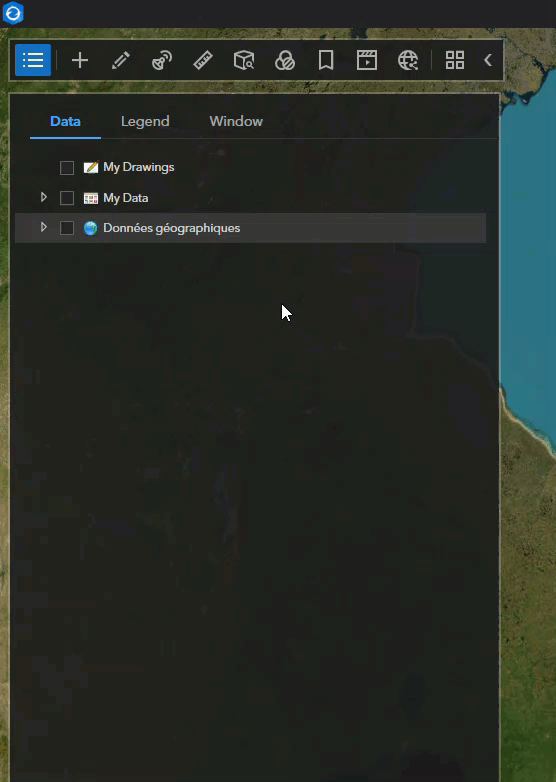Select the ruler measurement tool

coord(203,60)
